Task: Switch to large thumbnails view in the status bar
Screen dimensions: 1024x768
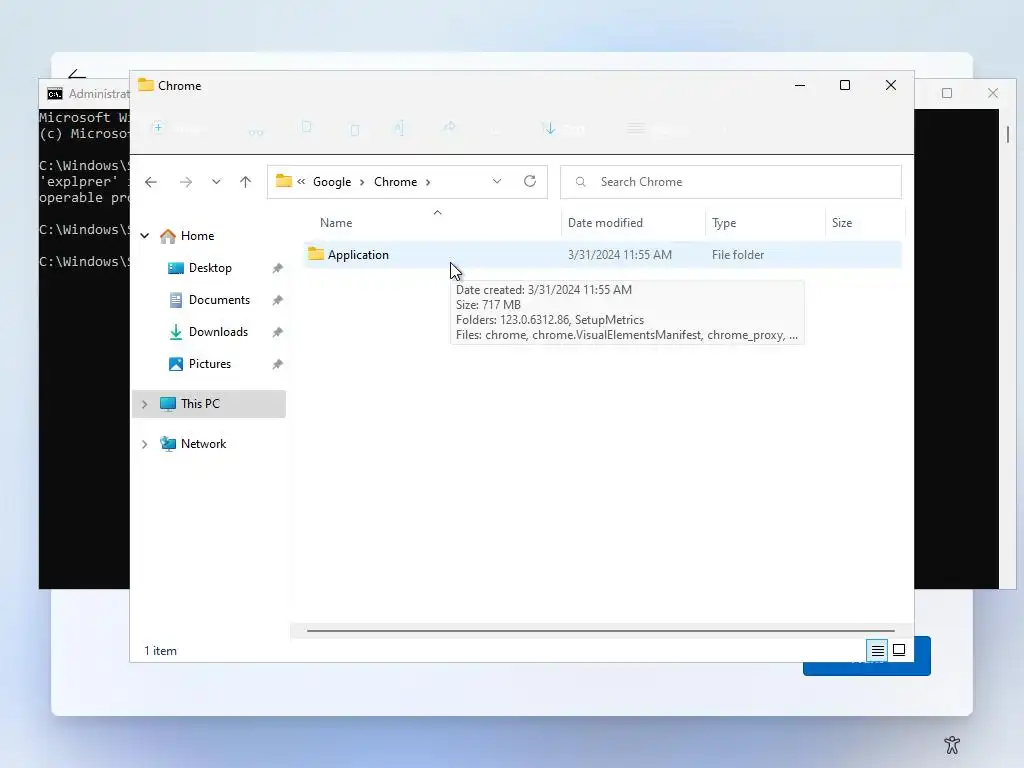Action: pyautogui.click(x=899, y=650)
